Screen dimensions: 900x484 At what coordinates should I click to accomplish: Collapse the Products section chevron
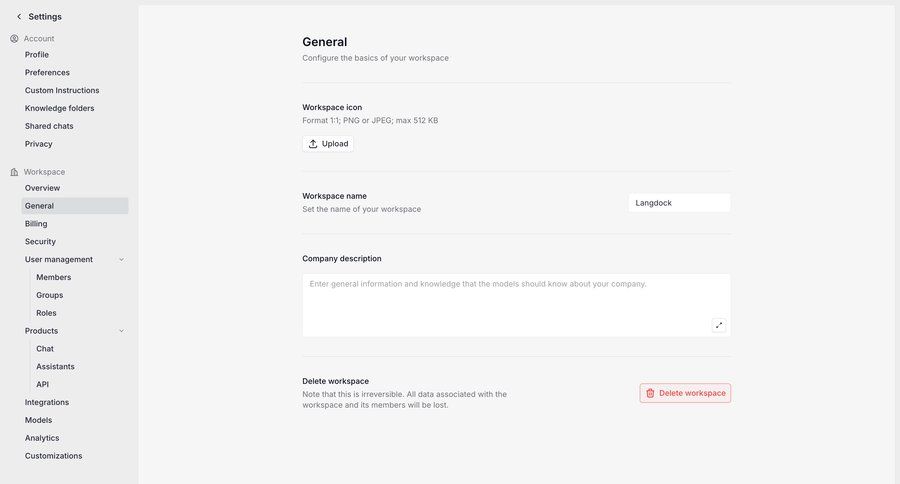pyautogui.click(x=122, y=331)
